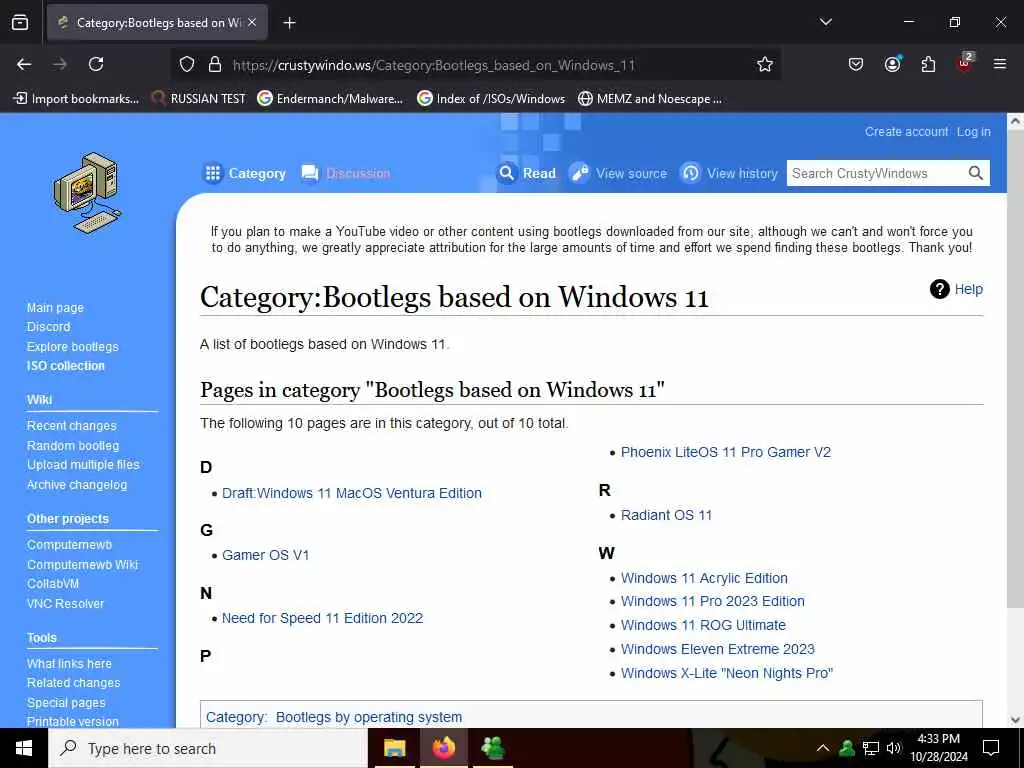
Task: Open the Extensions puzzle icon
Action: [x=928, y=64]
